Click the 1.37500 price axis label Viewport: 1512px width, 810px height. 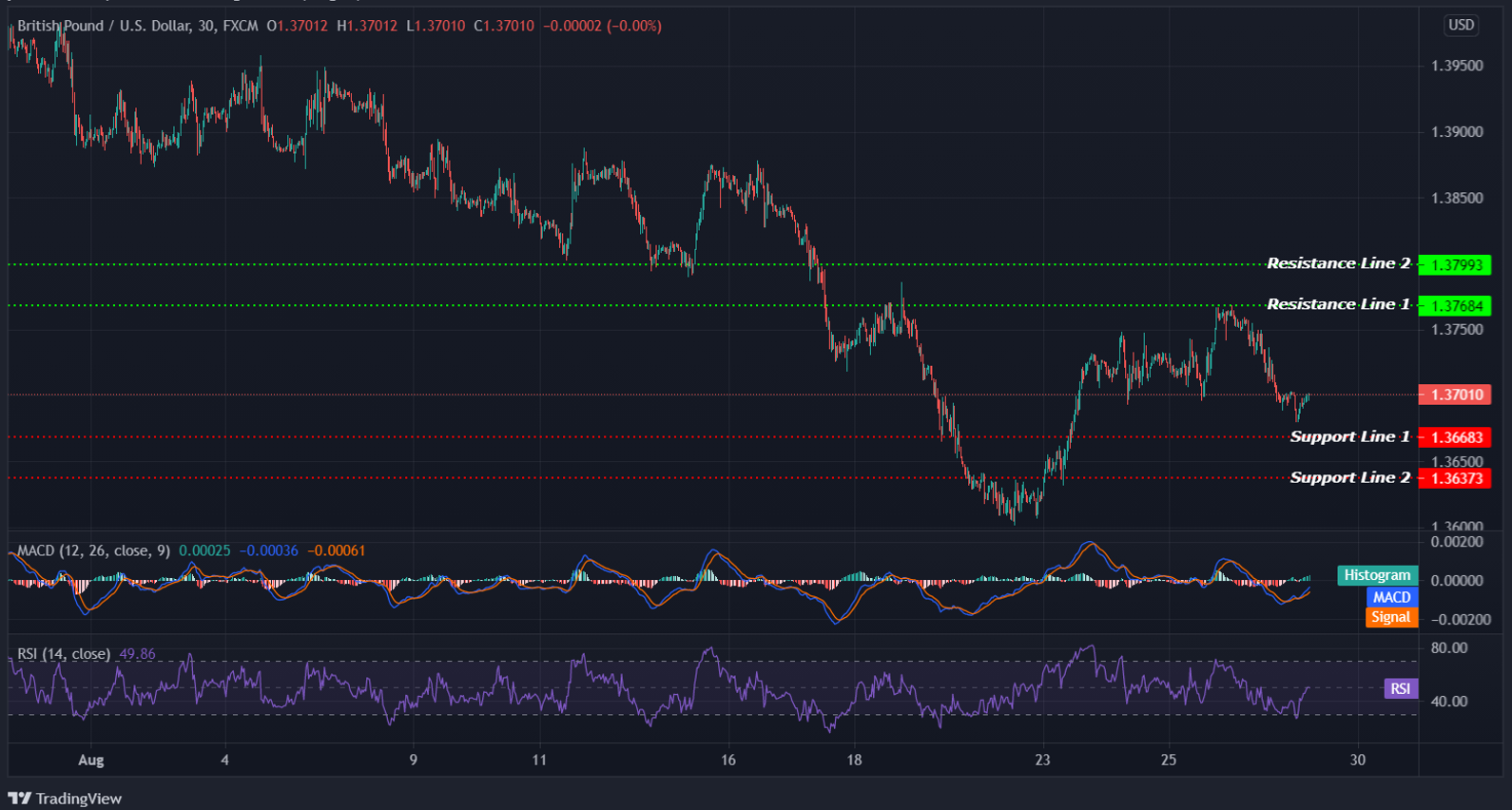pos(1457,330)
